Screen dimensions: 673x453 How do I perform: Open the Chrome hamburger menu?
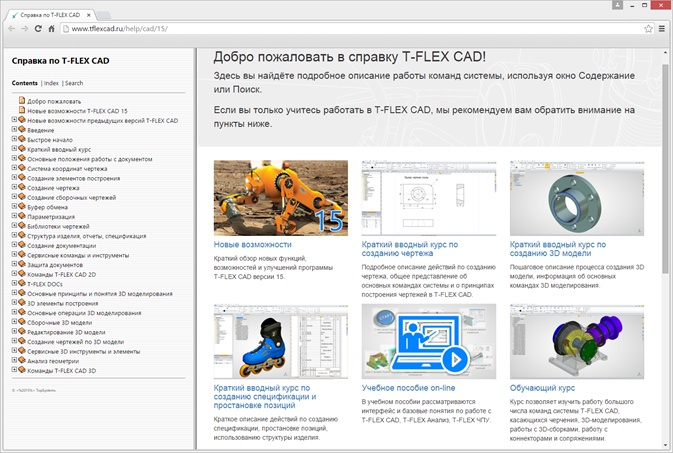click(x=662, y=29)
